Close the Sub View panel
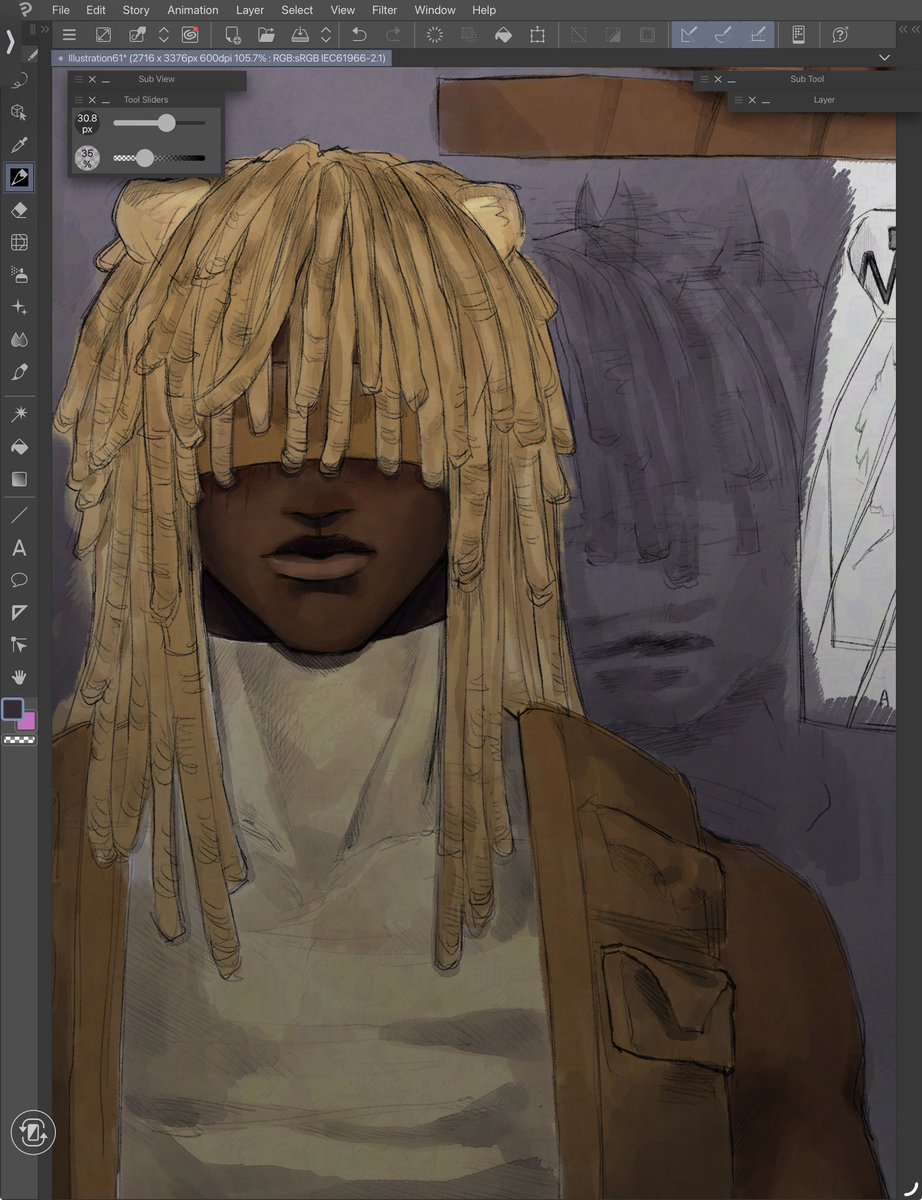Screen dimensions: 922x1200 pyautogui.click(x=92, y=79)
